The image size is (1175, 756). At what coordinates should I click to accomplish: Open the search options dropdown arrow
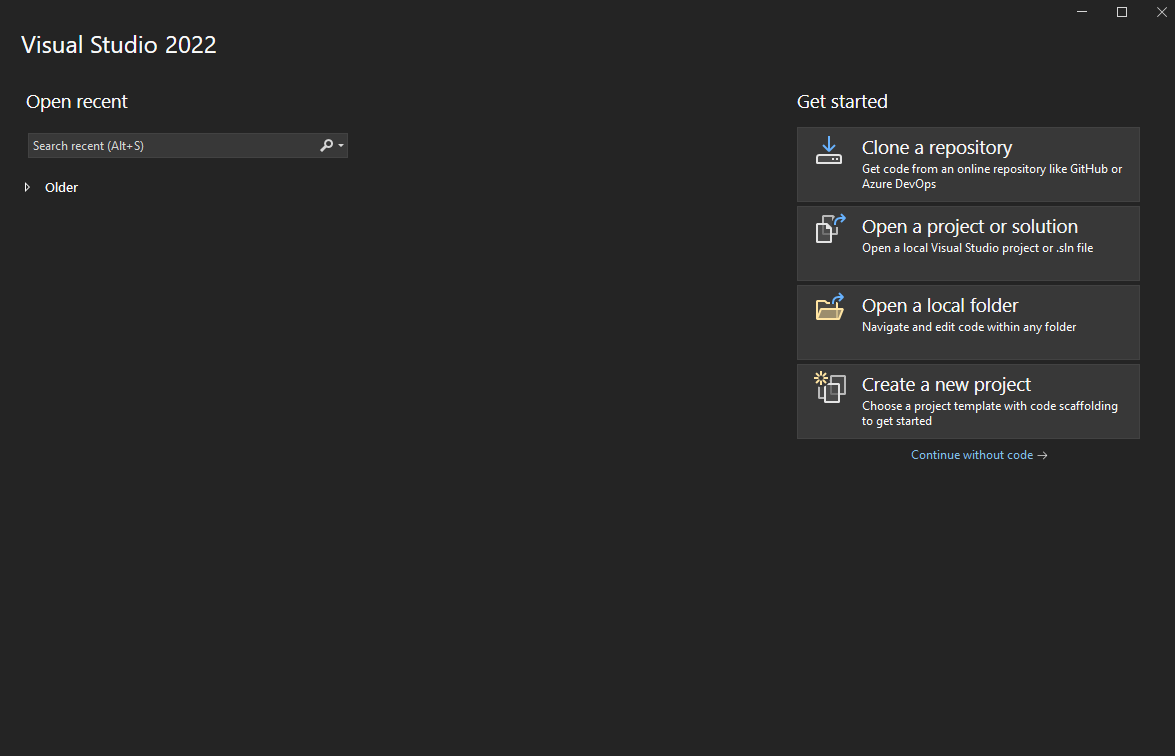pos(341,145)
